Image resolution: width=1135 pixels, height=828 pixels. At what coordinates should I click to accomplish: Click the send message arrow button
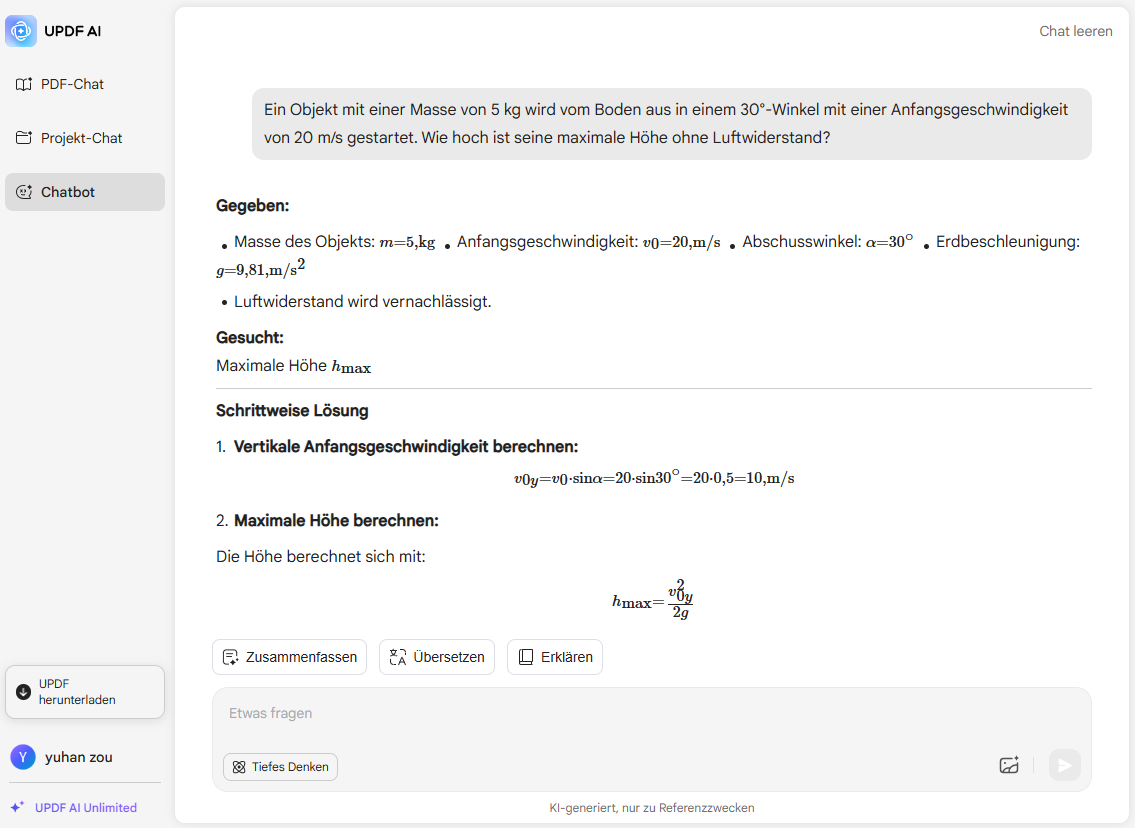(x=1065, y=765)
